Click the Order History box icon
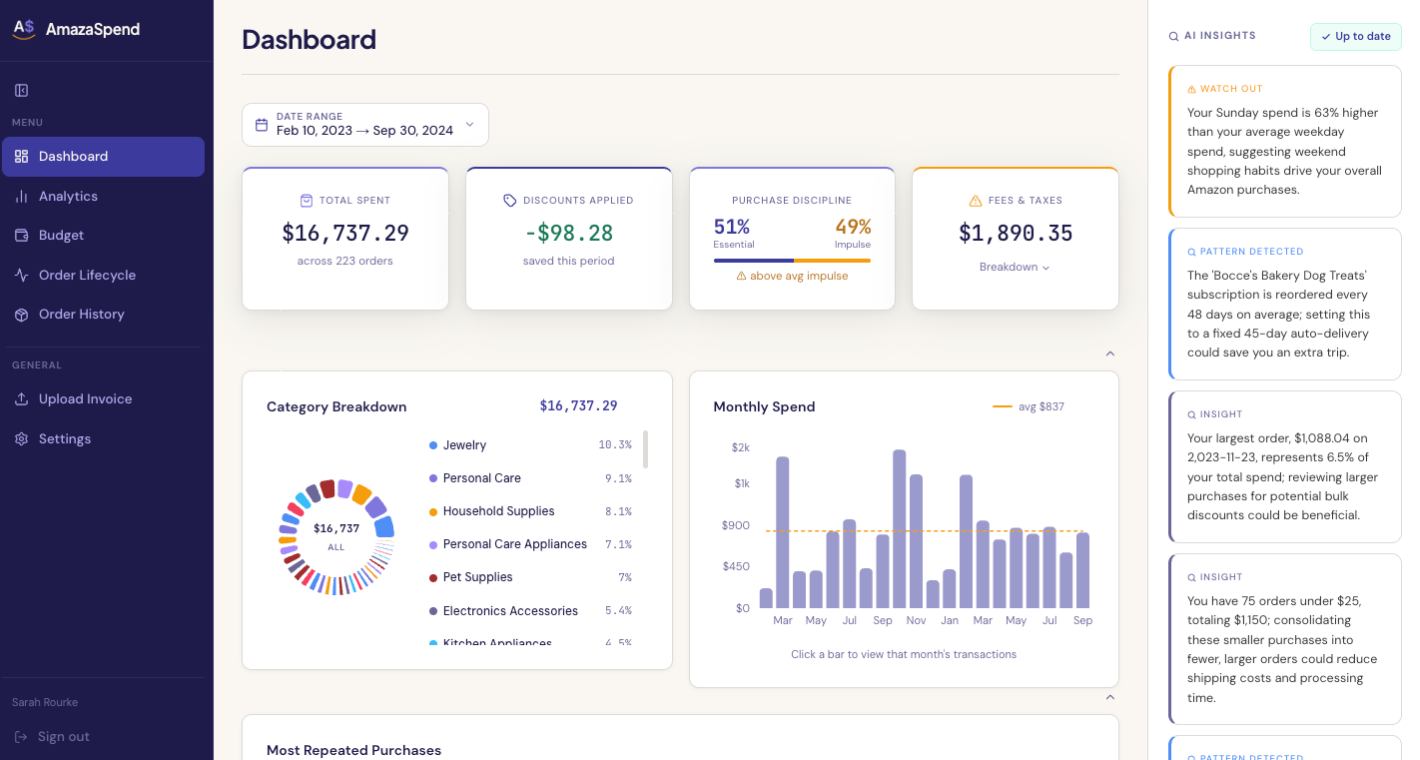 tap(21, 314)
